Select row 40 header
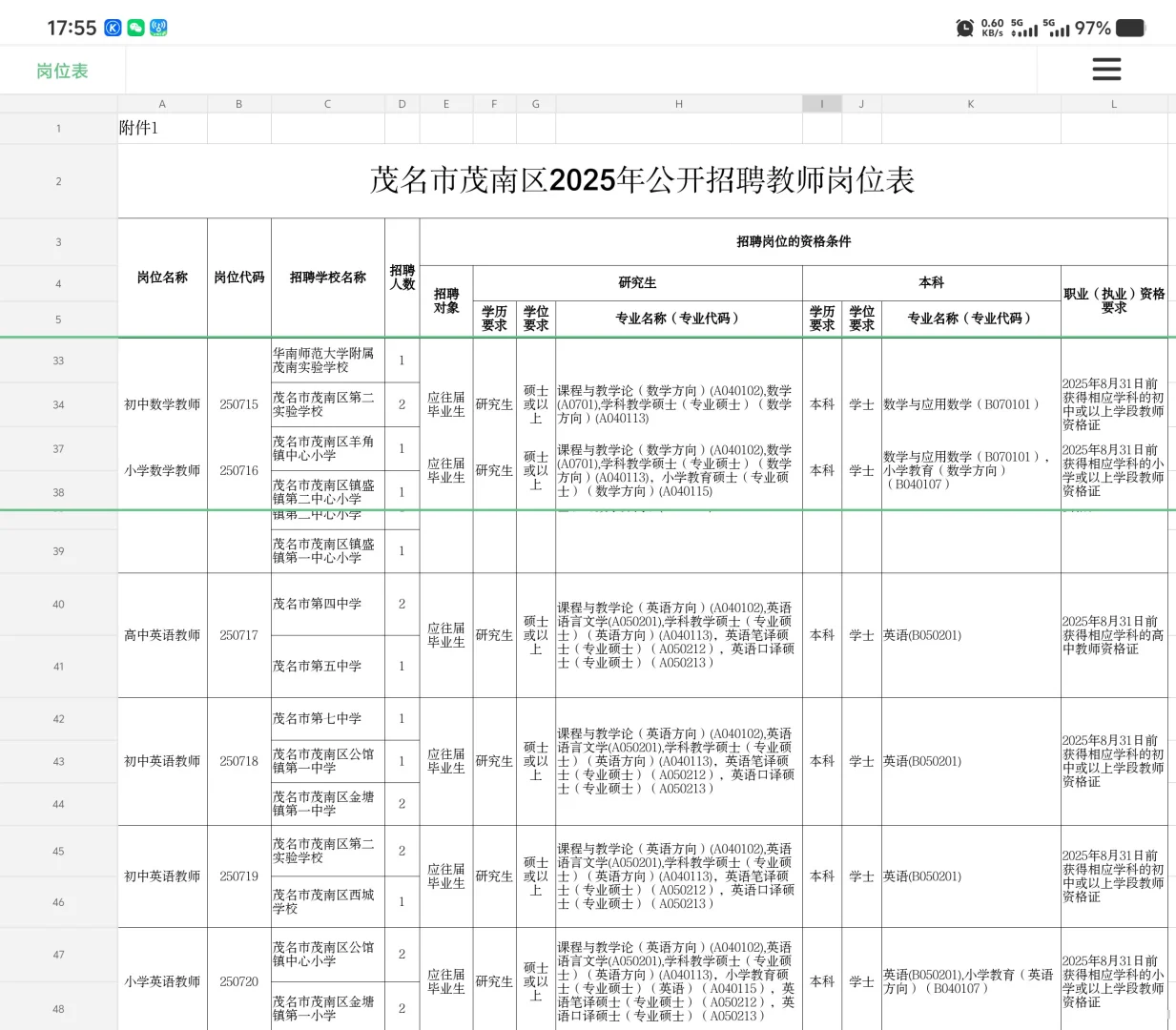The image size is (1176, 1030). pyautogui.click(x=58, y=605)
